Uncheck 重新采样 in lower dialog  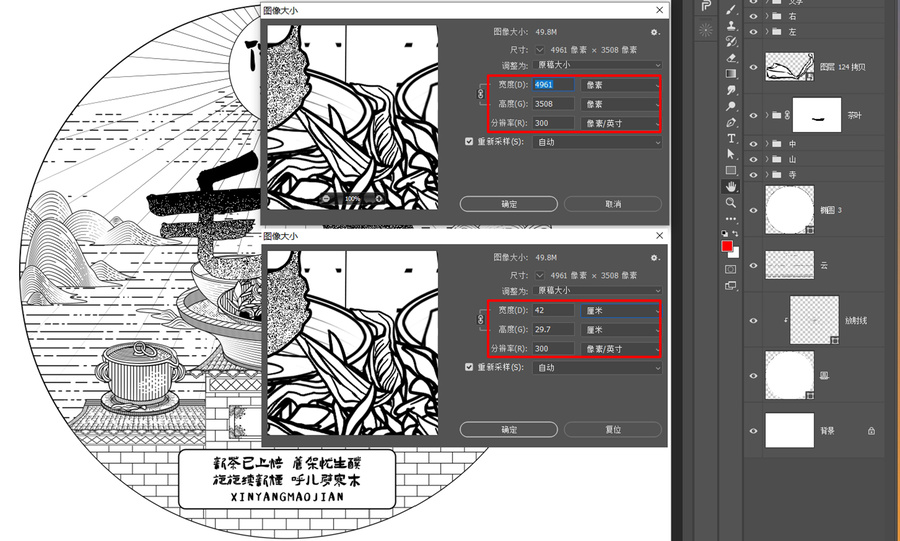point(469,367)
